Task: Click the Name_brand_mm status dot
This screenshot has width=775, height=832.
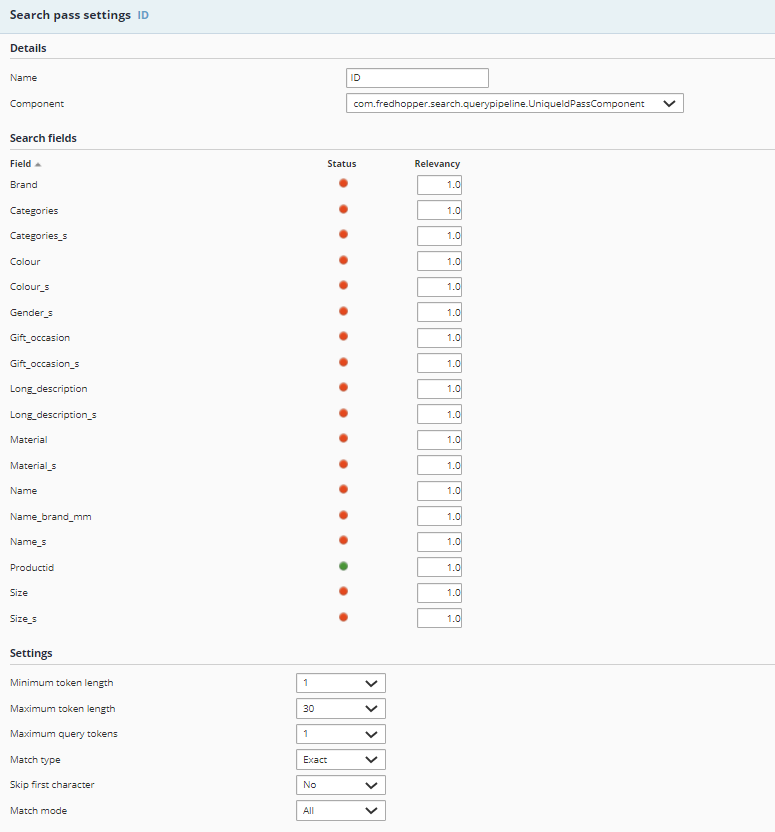Action: (343, 515)
